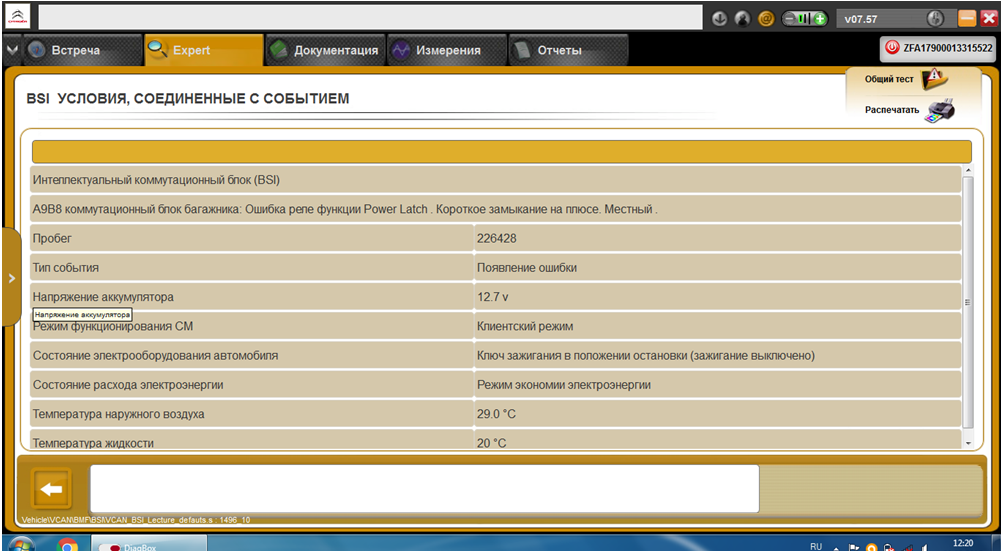Click the round icon next to v07.57
This screenshot has width=1001, height=551.
[936, 19]
